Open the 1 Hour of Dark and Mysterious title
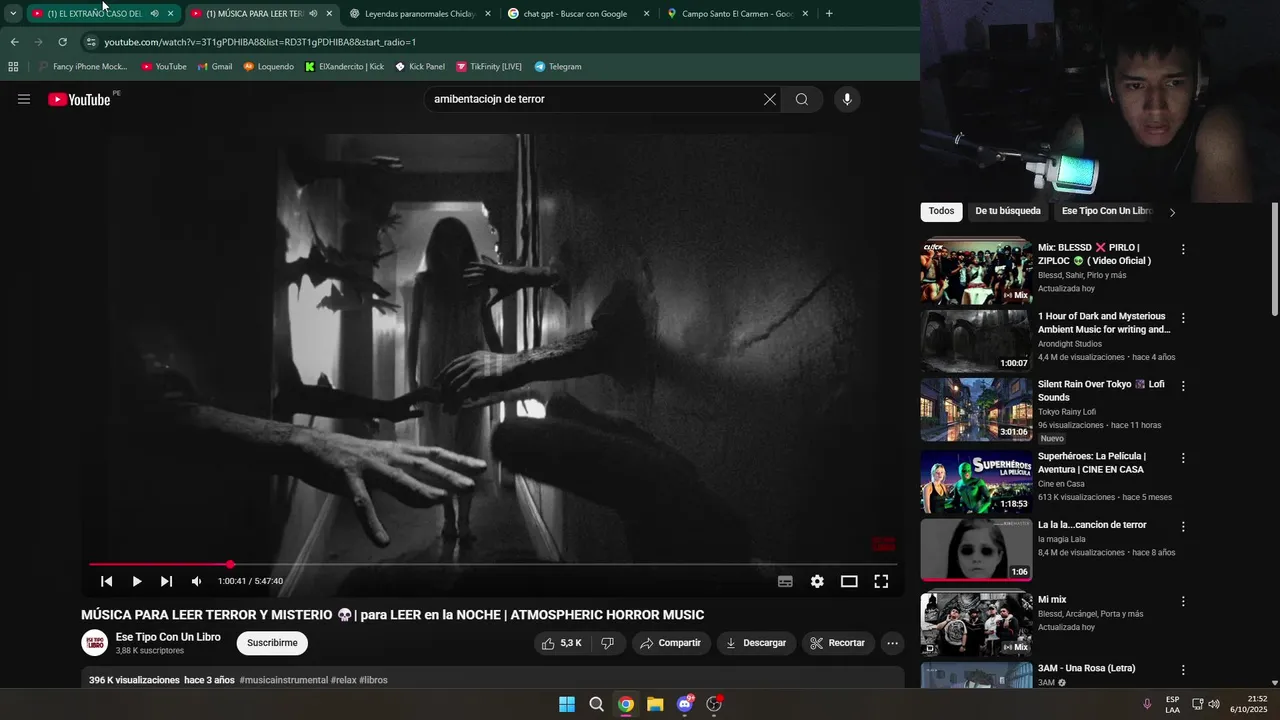The width and height of the screenshot is (1280, 720). (1104, 323)
